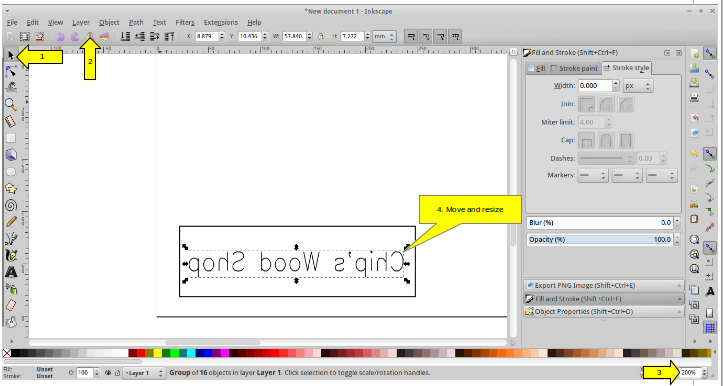The image size is (723, 386).
Task: Expand the Object Properties panel
Action: click(604, 312)
